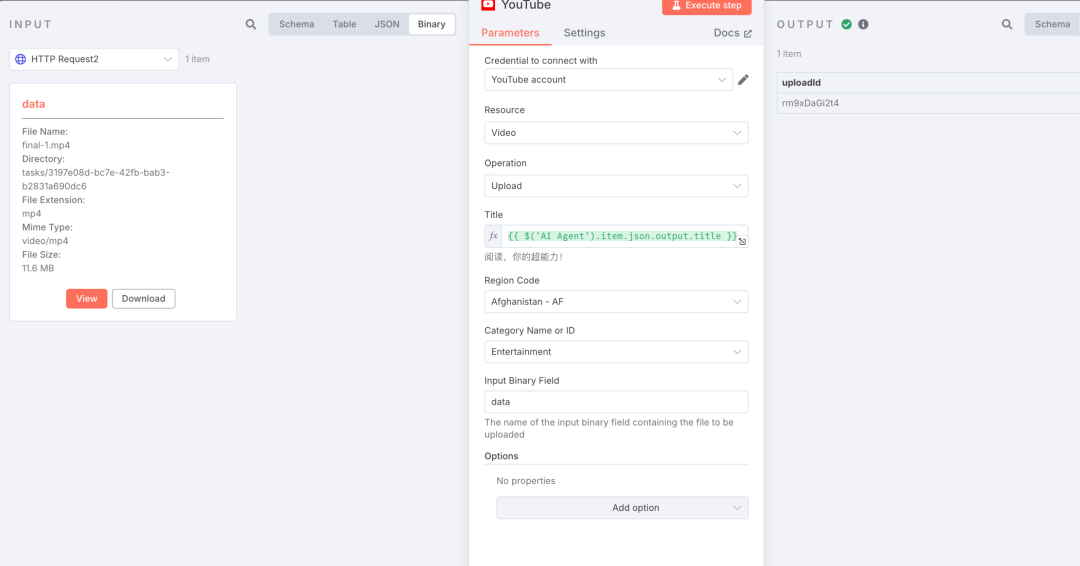Click the globe icon beside HTTP Request2
The height and width of the screenshot is (566, 1080).
point(21,59)
